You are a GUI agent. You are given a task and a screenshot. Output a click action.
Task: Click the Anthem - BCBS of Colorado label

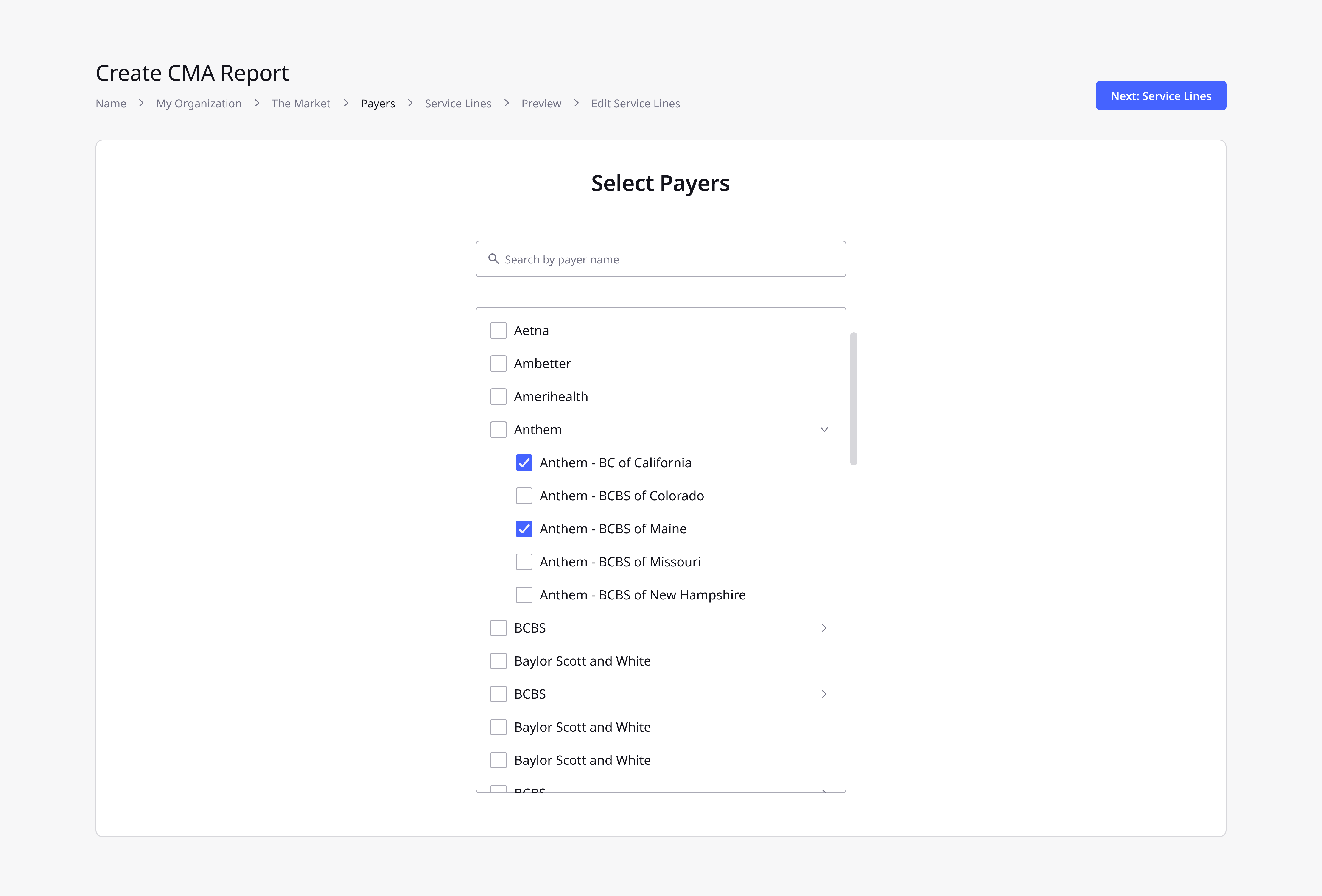[622, 496]
